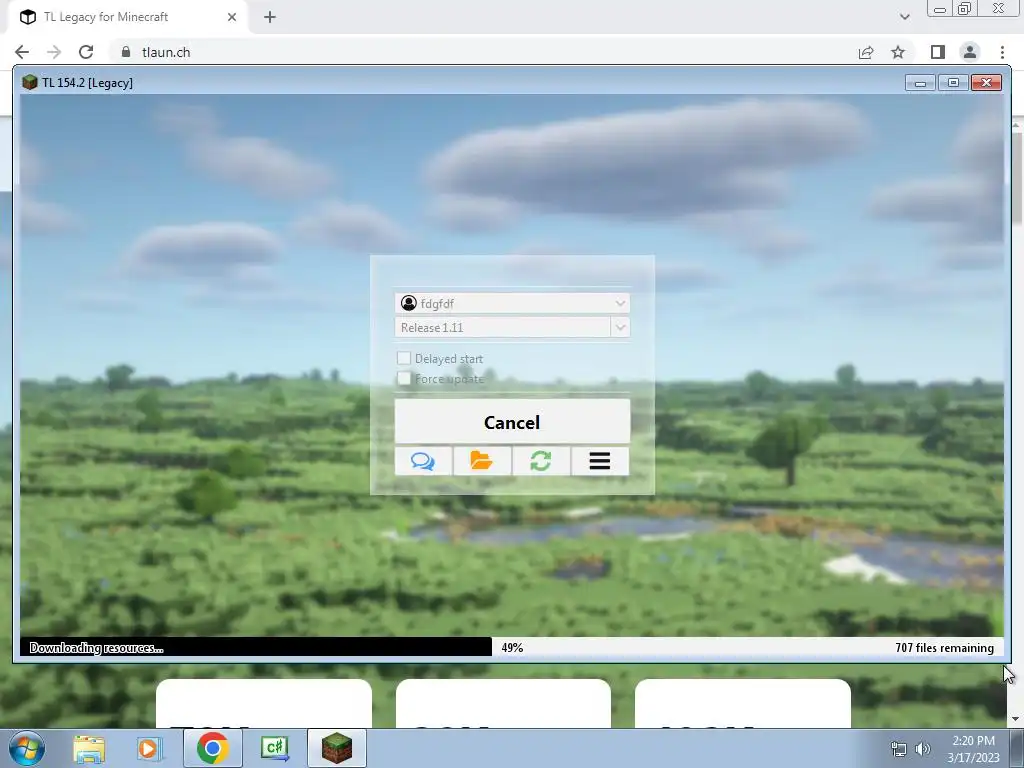1024x768 pixels.
Task: Expand the Chrome tab search chevron
Action: (x=904, y=17)
